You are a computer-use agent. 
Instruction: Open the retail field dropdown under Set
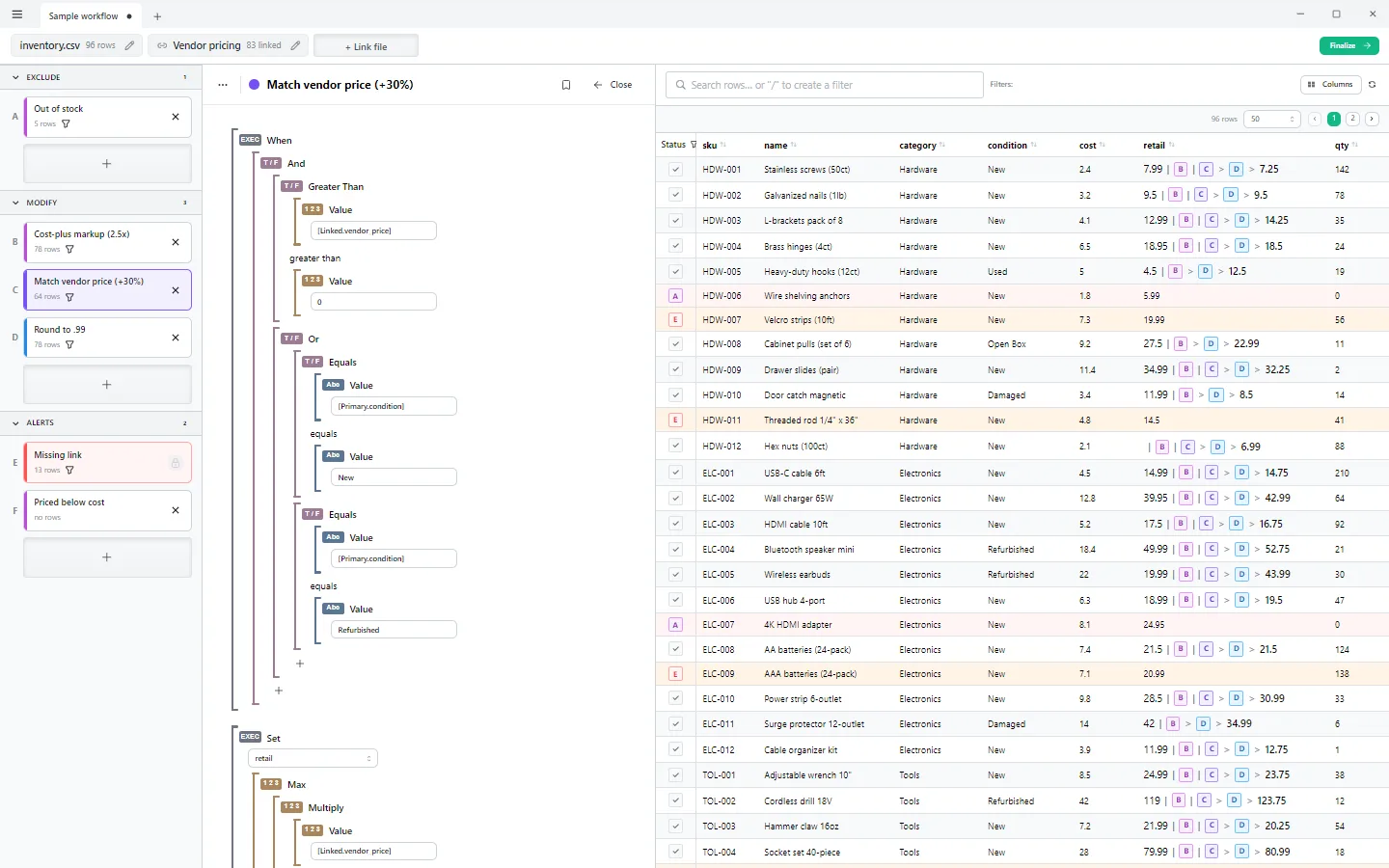pyautogui.click(x=313, y=758)
